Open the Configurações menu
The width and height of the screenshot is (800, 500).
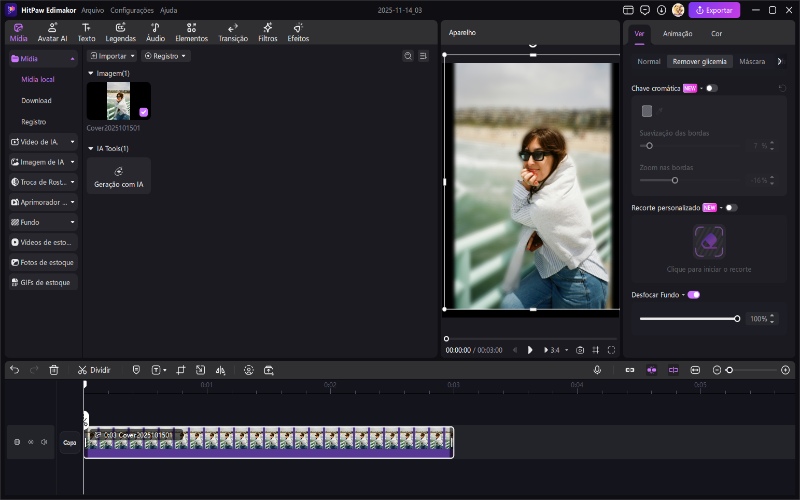point(132,10)
